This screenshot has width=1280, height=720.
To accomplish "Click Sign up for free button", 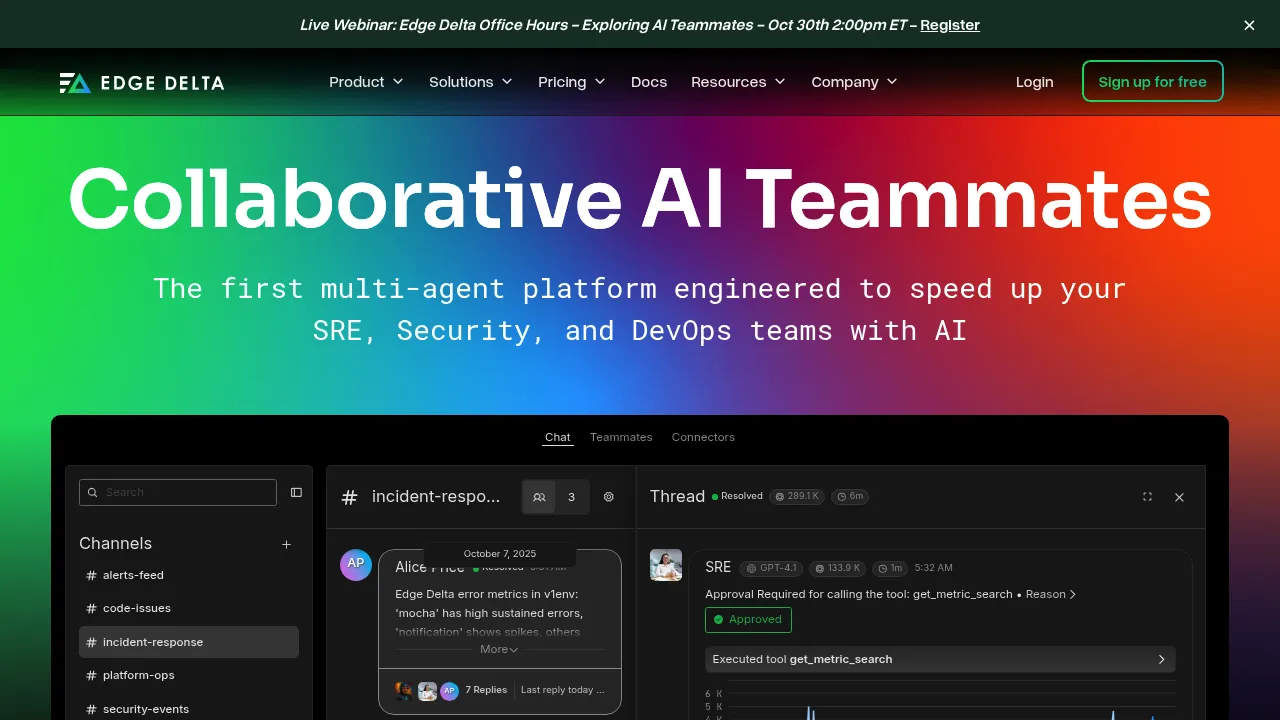I will [1152, 82].
